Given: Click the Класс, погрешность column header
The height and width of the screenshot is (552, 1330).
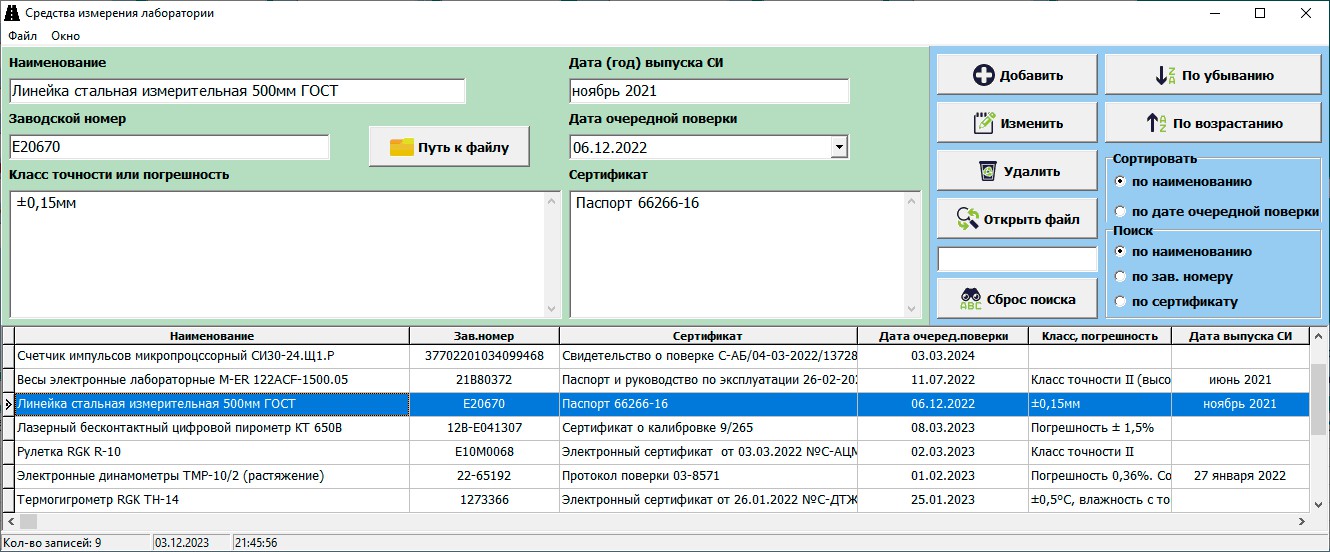Looking at the screenshot, I should pyautogui.click(x=1099, y=336).
